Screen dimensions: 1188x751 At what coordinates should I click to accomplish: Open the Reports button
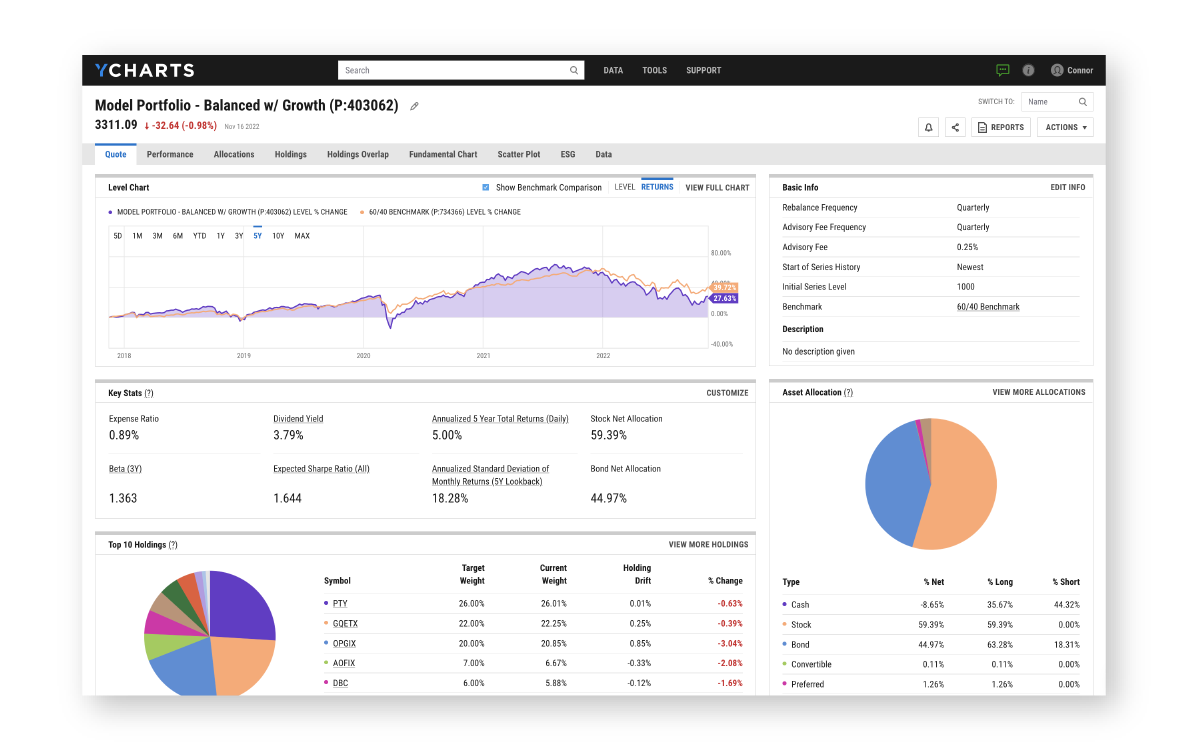pyautogui.click(x=1000, y=127)
